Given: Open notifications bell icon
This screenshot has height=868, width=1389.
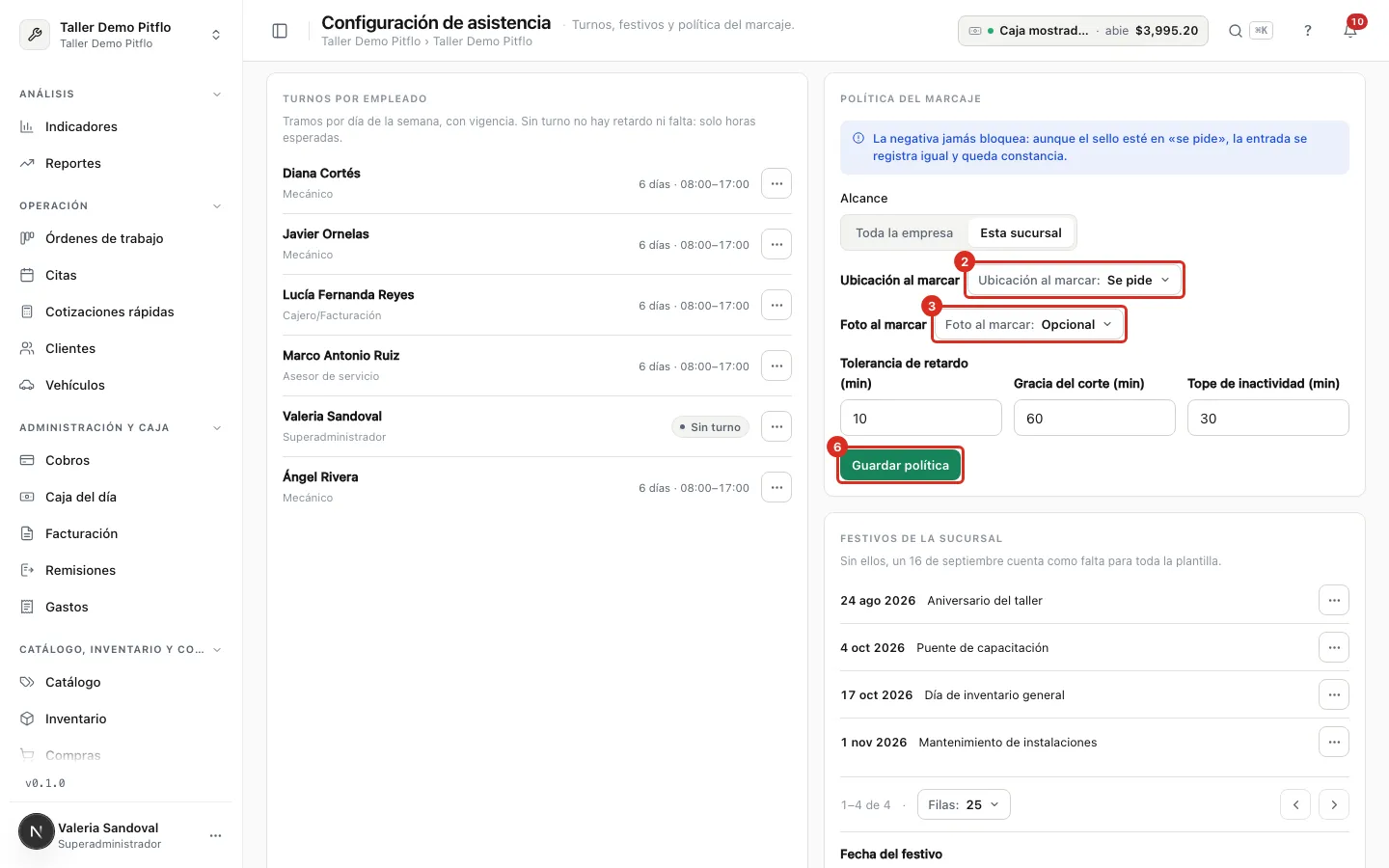Looking at the screenshot, I should click(1350, 31).
